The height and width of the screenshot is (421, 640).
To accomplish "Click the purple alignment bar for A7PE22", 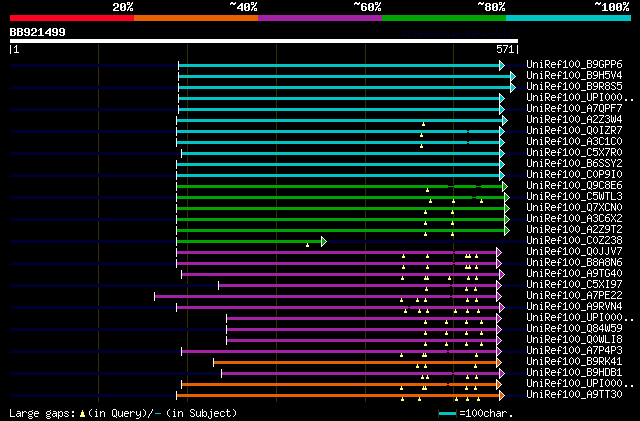I will click(x=326, y=296).
